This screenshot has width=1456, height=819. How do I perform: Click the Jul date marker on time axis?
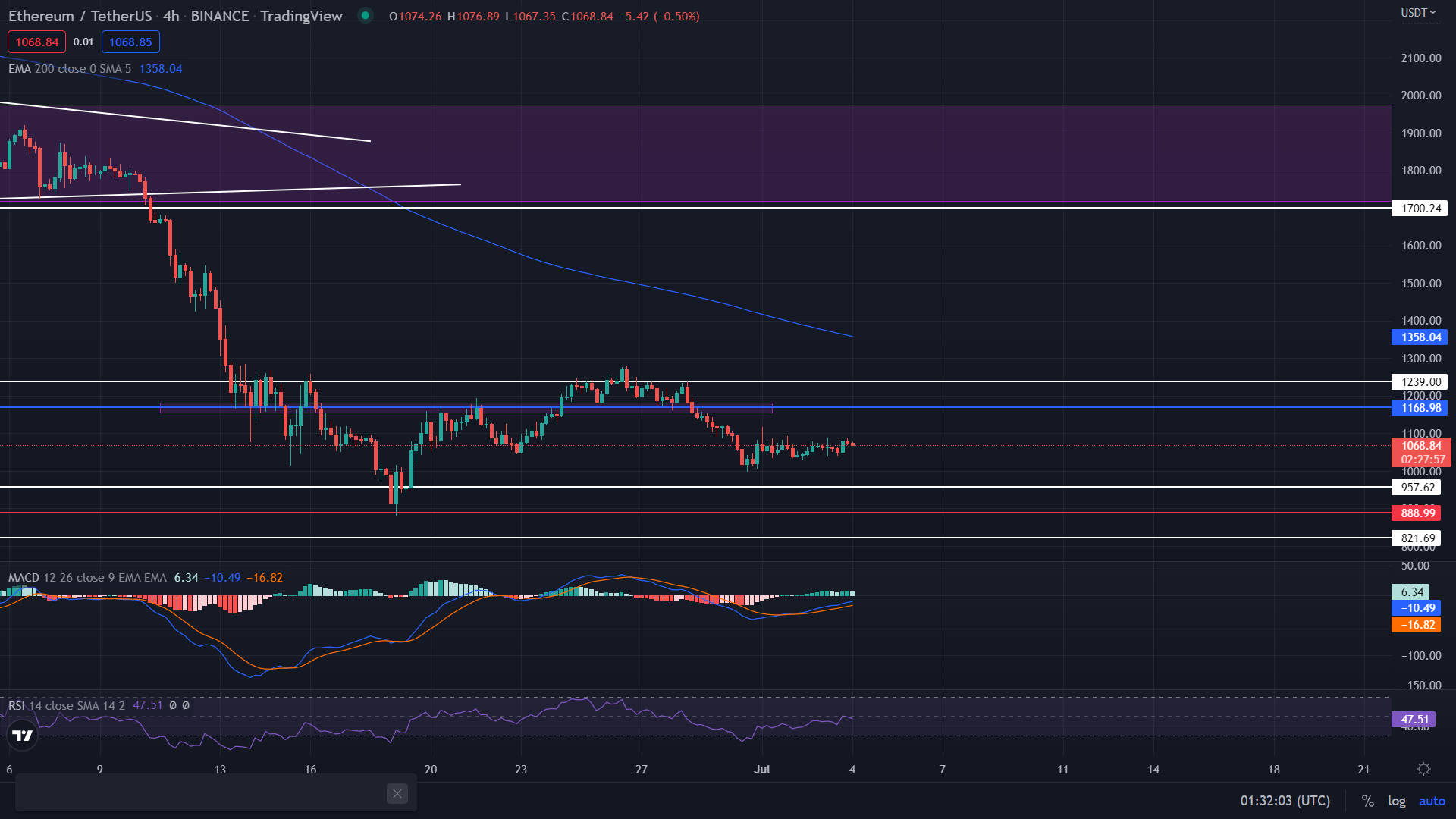(x=761, y=770)
